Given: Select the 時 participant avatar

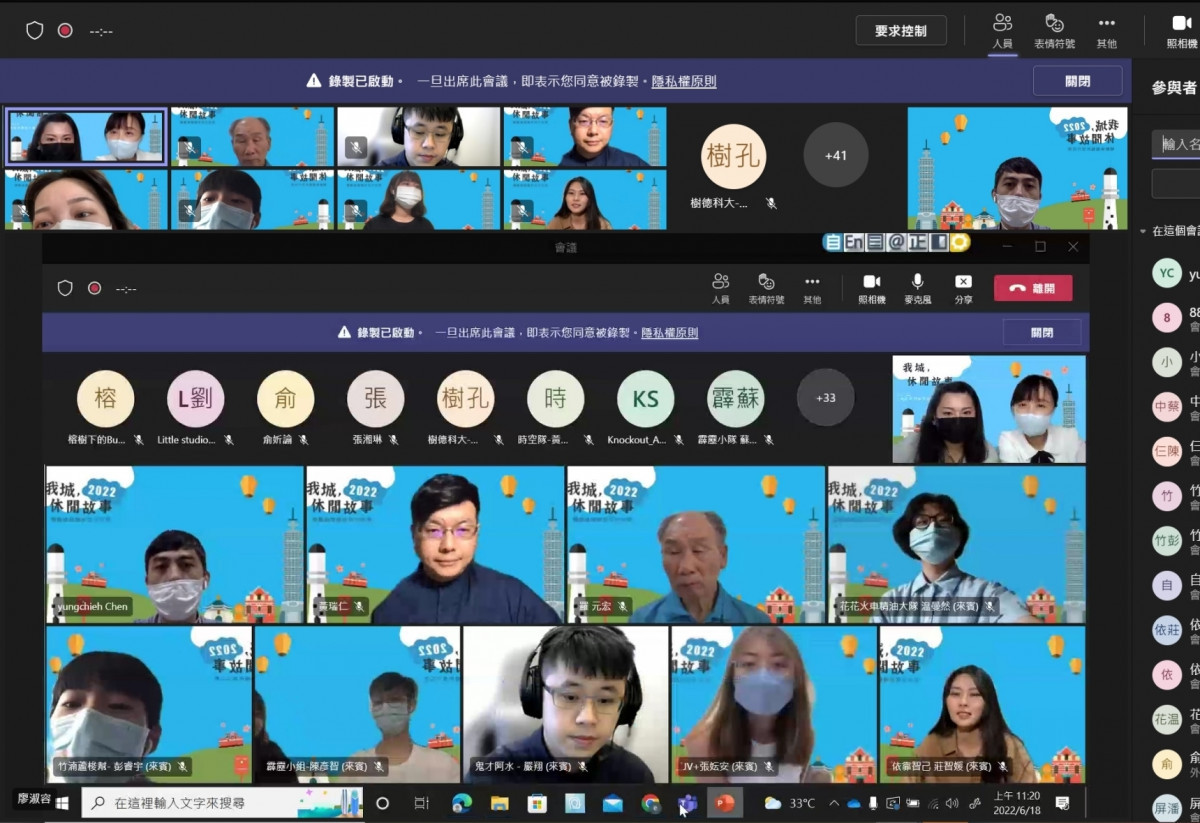Looking at the screenshot, I should point(555,399).
